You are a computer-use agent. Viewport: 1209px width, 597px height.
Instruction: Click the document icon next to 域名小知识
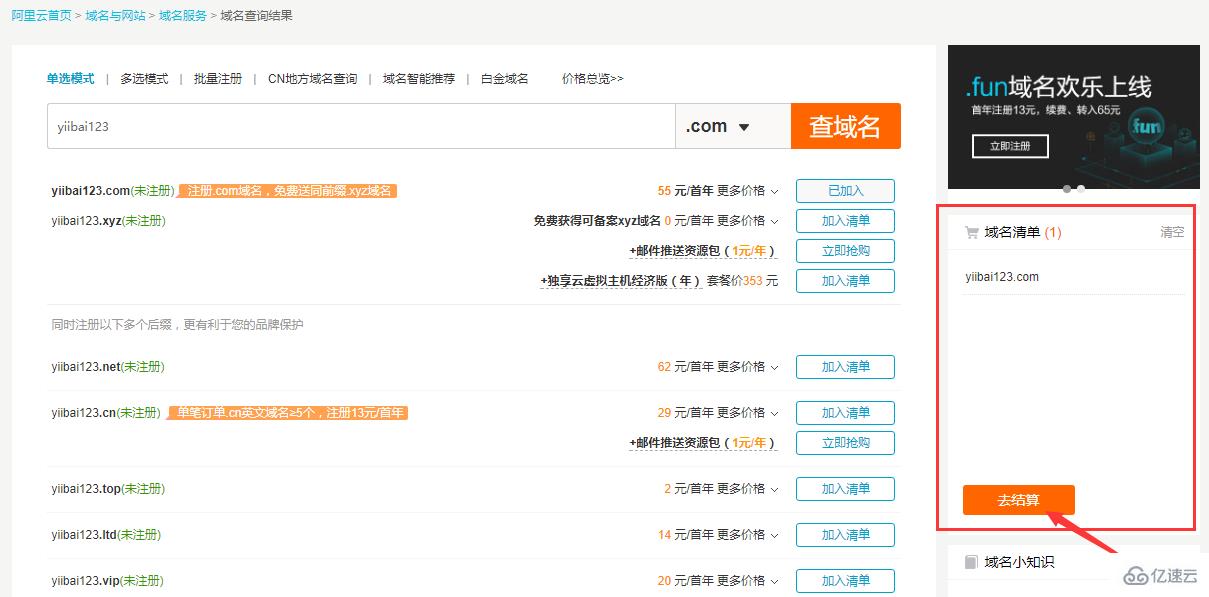point(970,561)
